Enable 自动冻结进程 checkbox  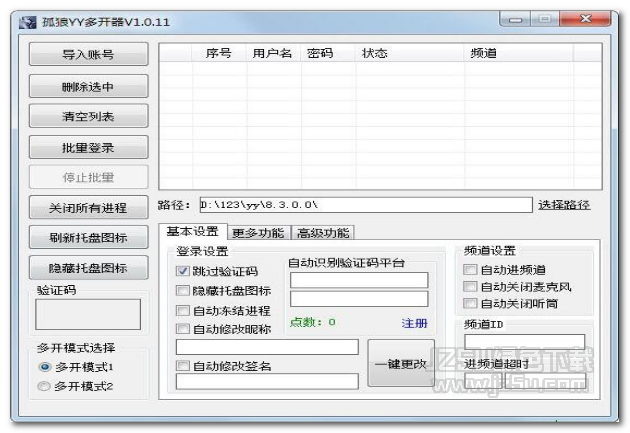(x=182, y=310)
